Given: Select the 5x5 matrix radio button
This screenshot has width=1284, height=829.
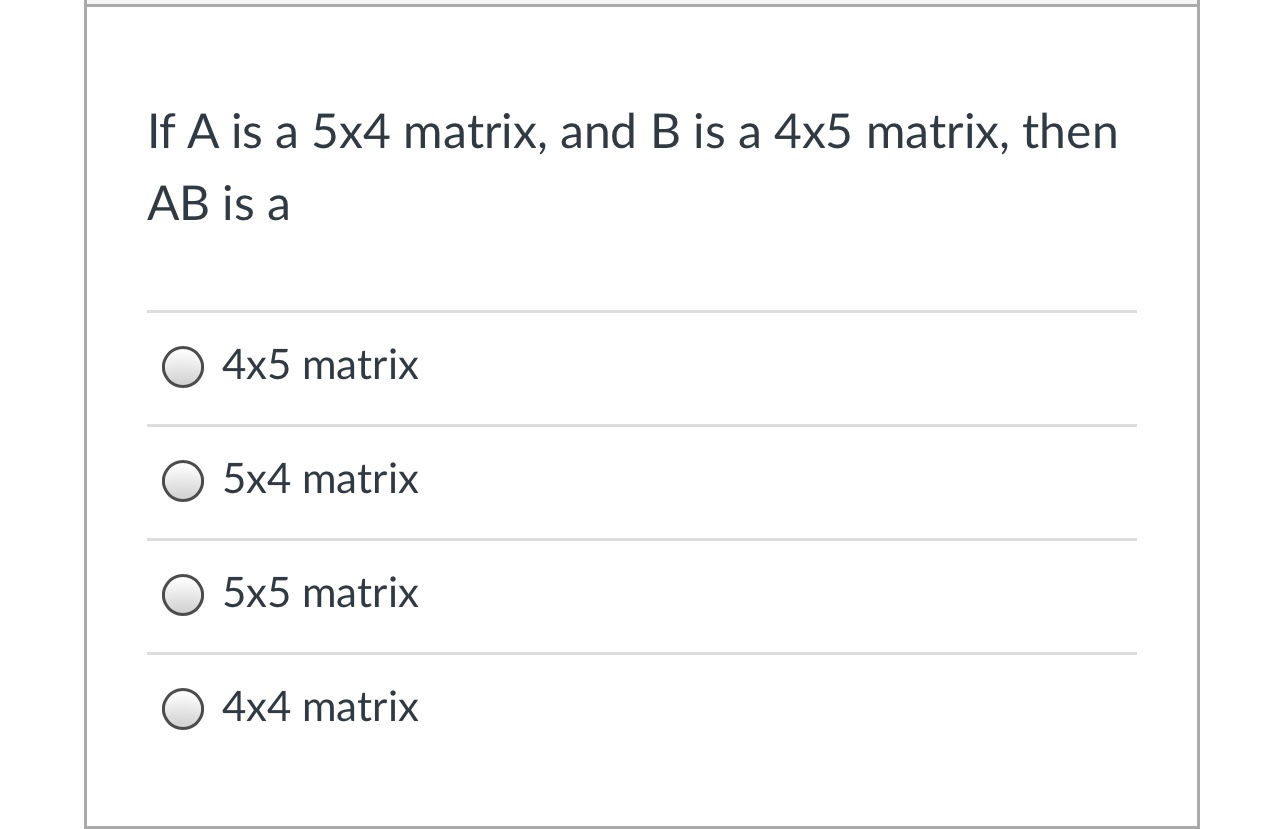Looking at the screenshot, I should pyautogui.click(x=183, y=595).
